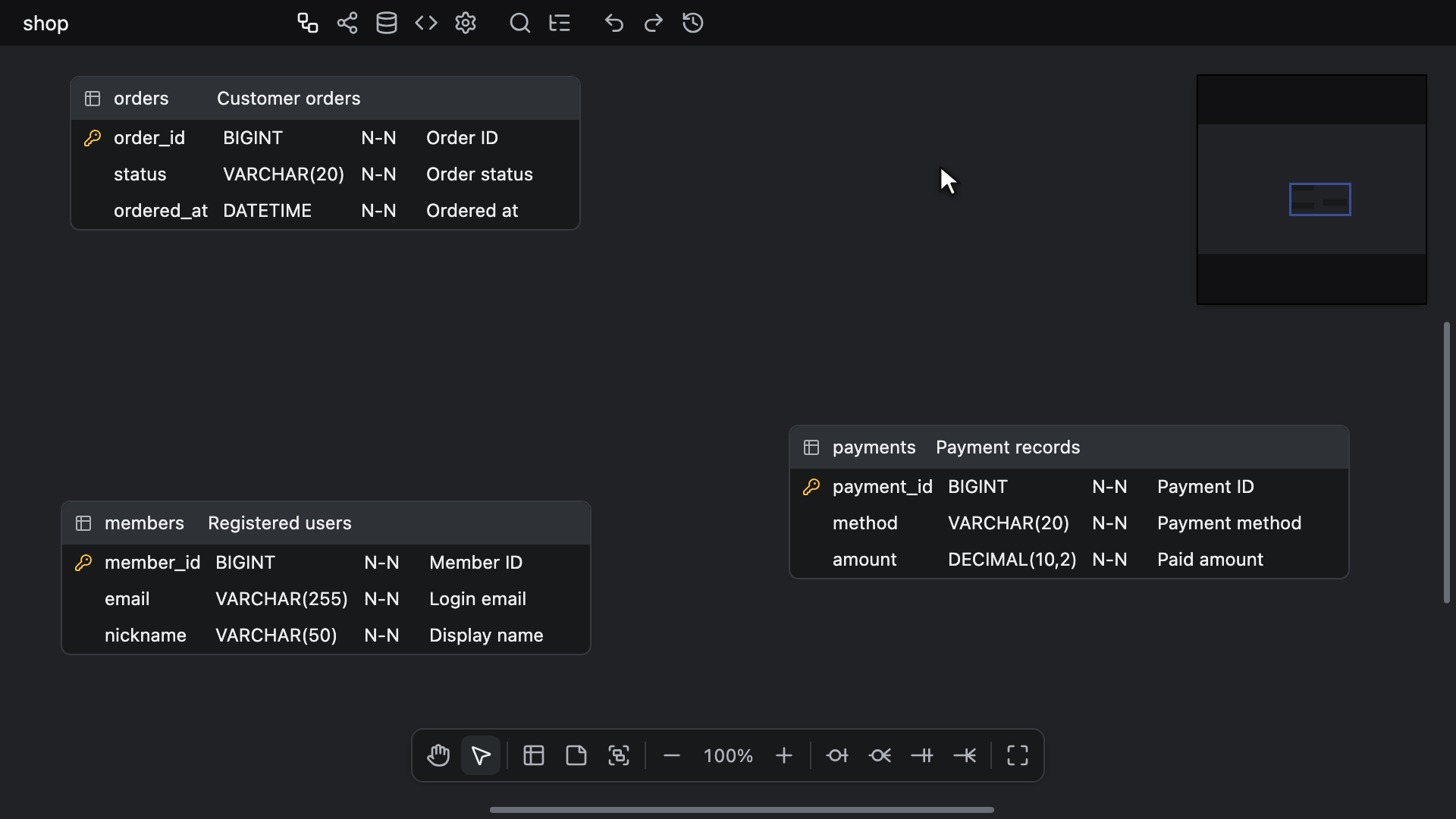Click the minimap viewport rectangle
This screenshot has height=819, width=1456.
1320,199
